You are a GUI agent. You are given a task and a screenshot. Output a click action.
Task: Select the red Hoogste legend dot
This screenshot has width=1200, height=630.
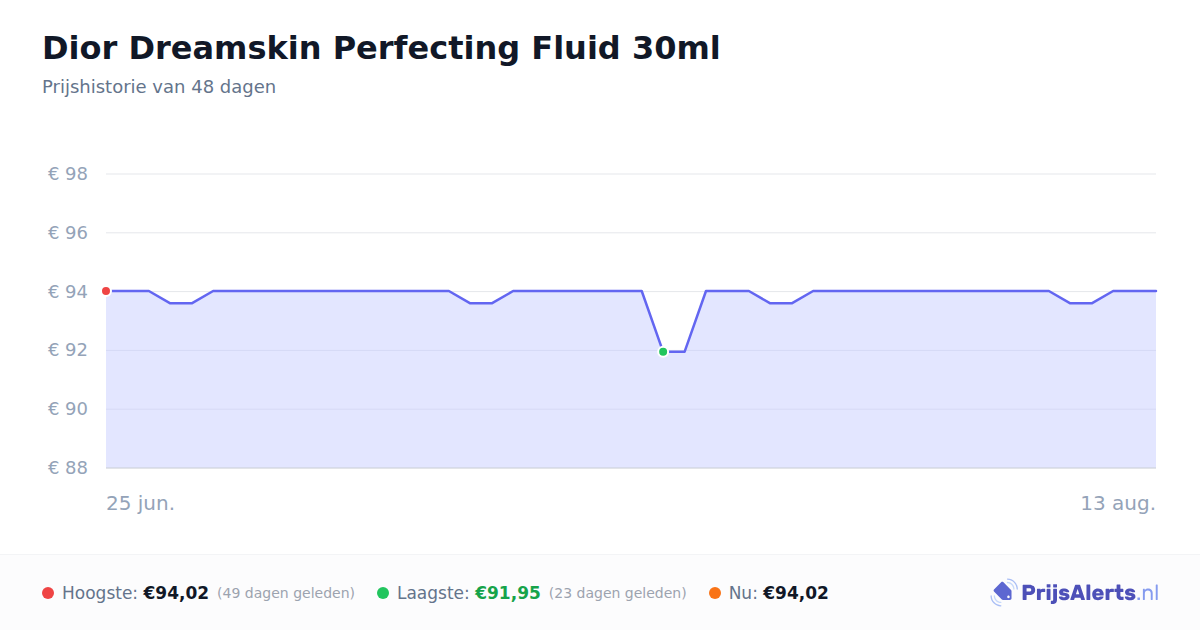click(x=48, y=593)
